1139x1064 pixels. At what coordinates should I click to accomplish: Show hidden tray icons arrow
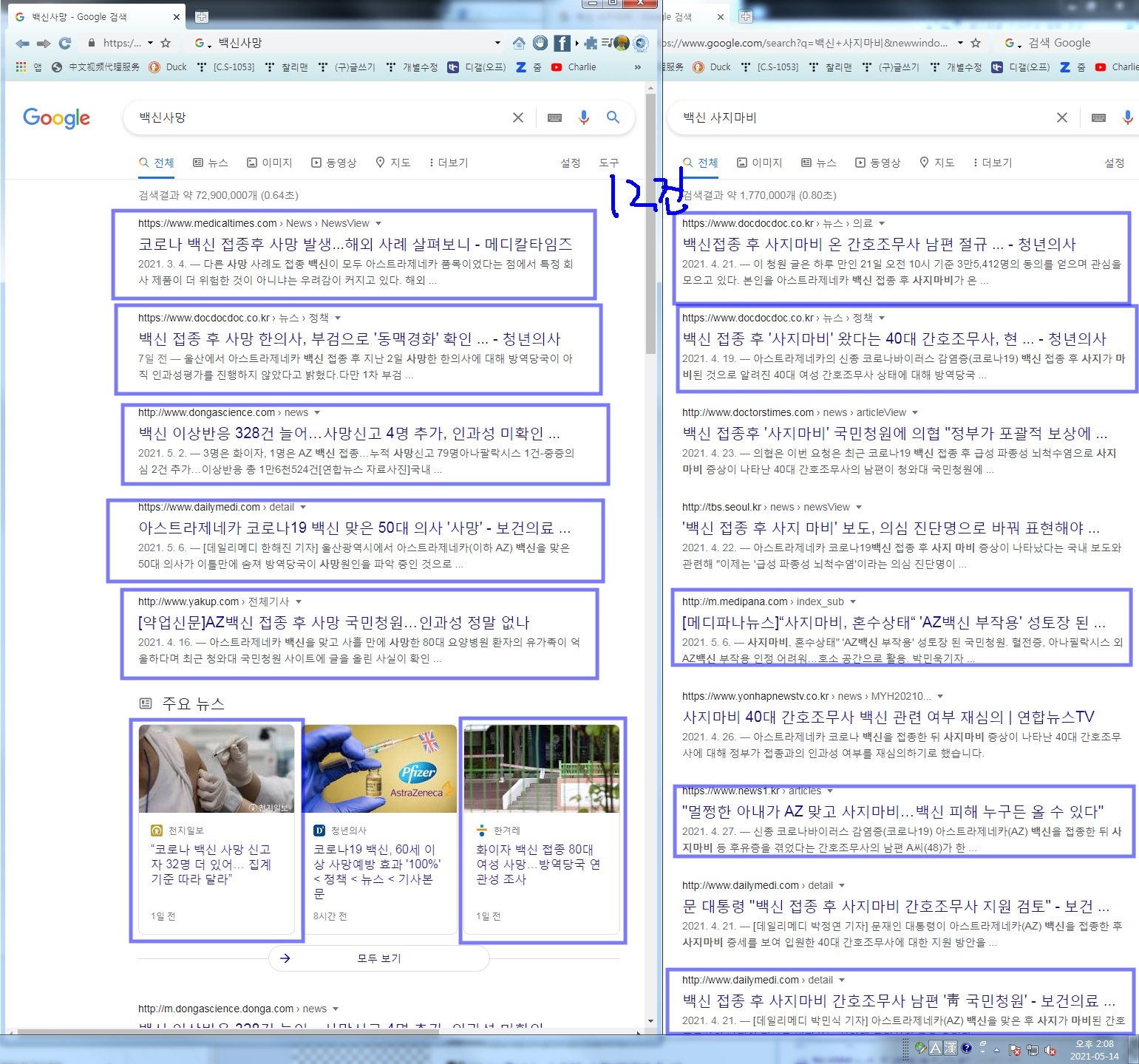997,1049
